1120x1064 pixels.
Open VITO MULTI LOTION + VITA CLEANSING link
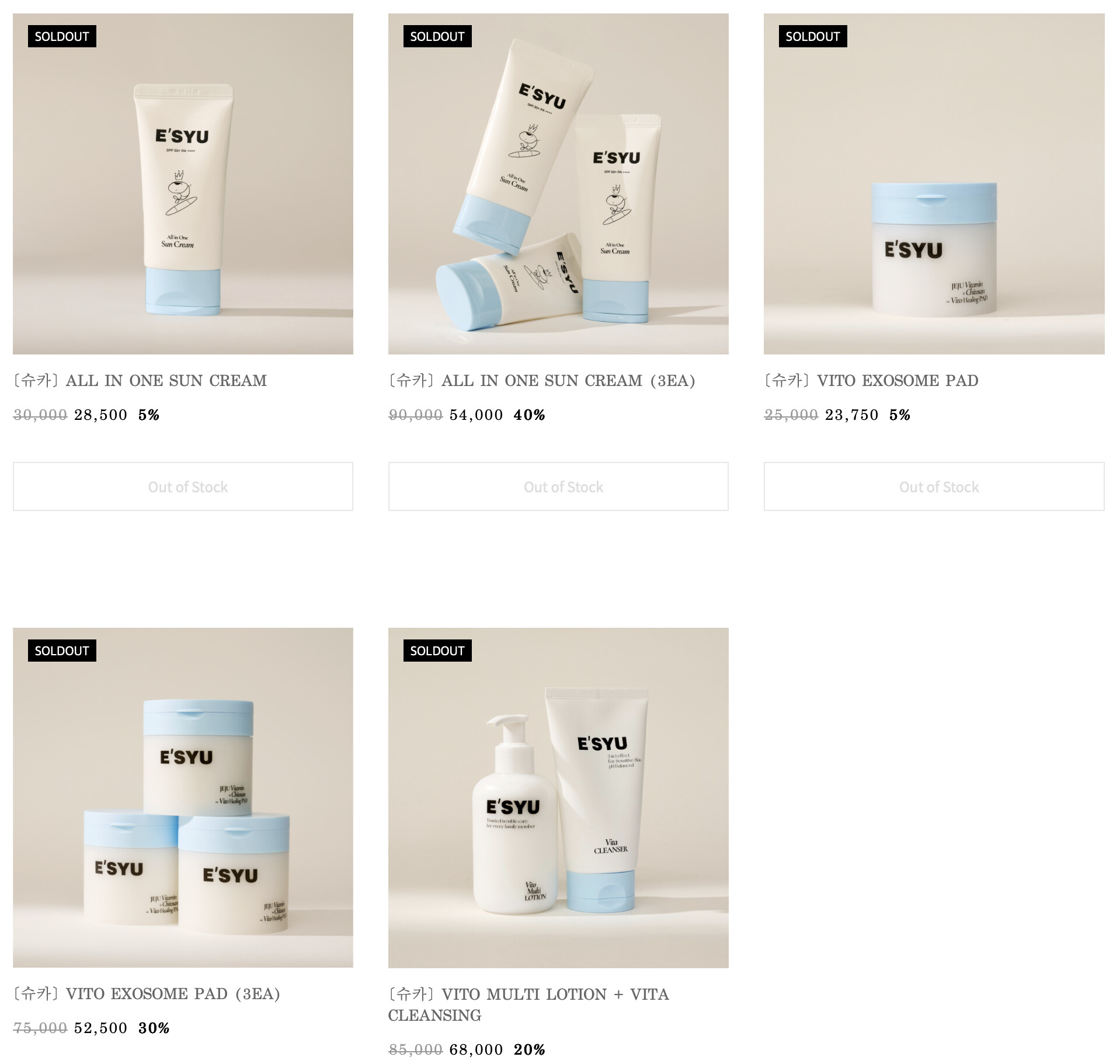point(528,1005)
